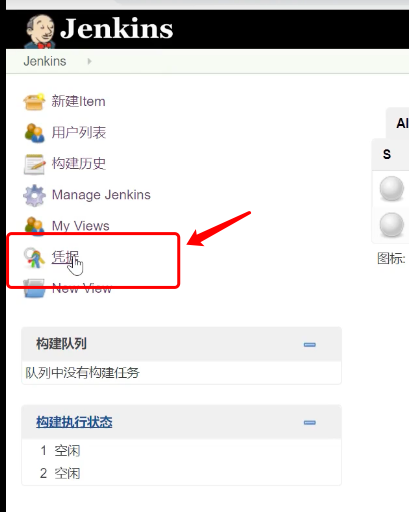Collapse the 构建队列 panel
The image size is (409, 512).
[310, 345]
